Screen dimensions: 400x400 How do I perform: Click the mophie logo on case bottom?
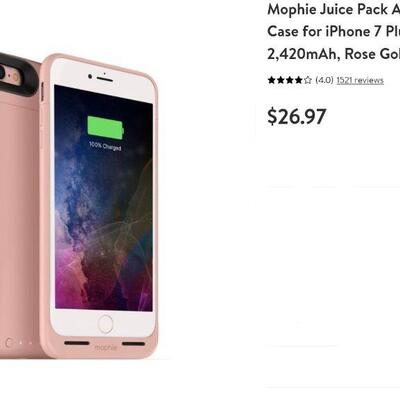point(106,348)
